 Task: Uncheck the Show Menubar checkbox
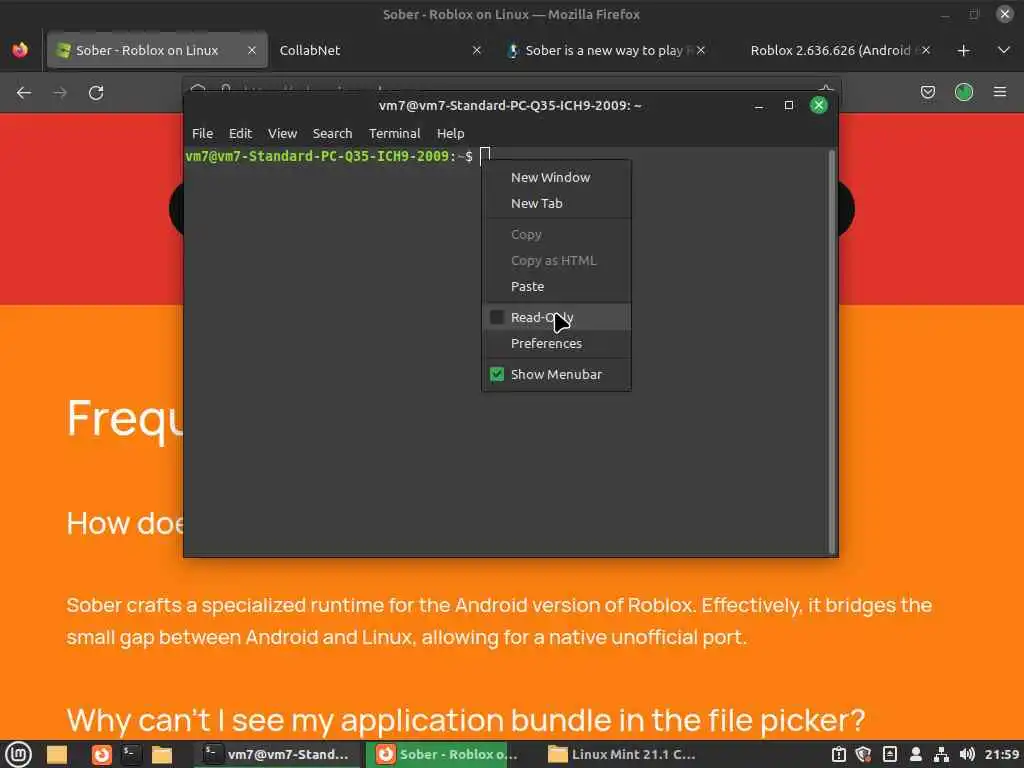pos(497,374)
